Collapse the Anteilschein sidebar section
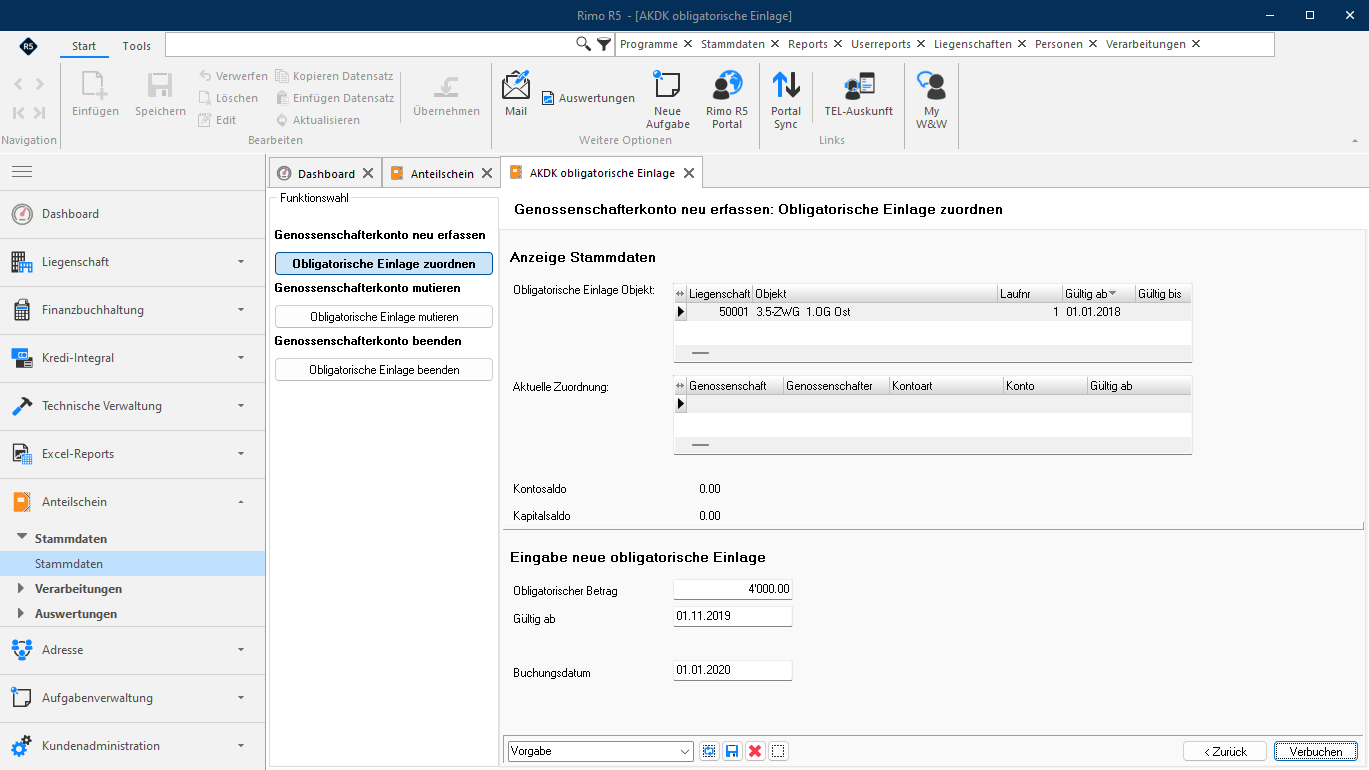The width and height of the screenshot is (1369, 770). point(132,502)
